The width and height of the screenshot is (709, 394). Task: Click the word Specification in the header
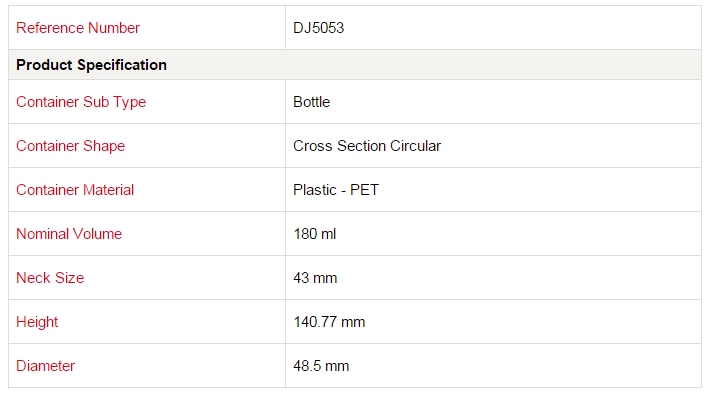[x=122, y=65]
